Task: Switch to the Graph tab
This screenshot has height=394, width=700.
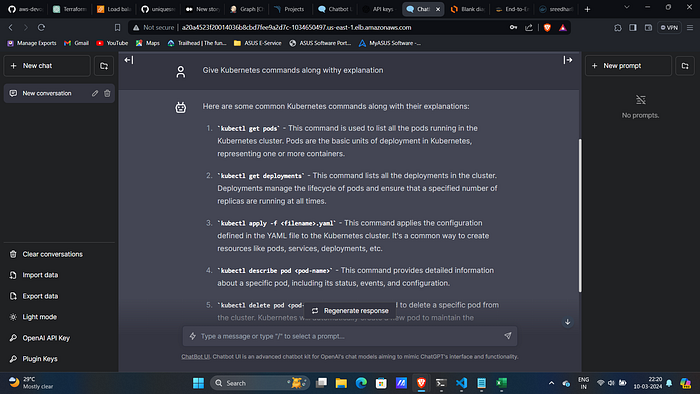Action: (246, 9)
